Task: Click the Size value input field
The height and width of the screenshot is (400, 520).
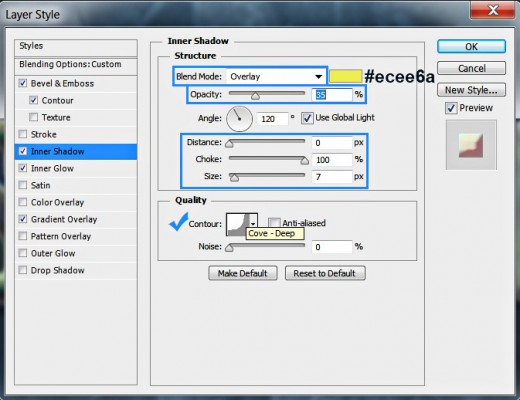Action: (332, 177)
